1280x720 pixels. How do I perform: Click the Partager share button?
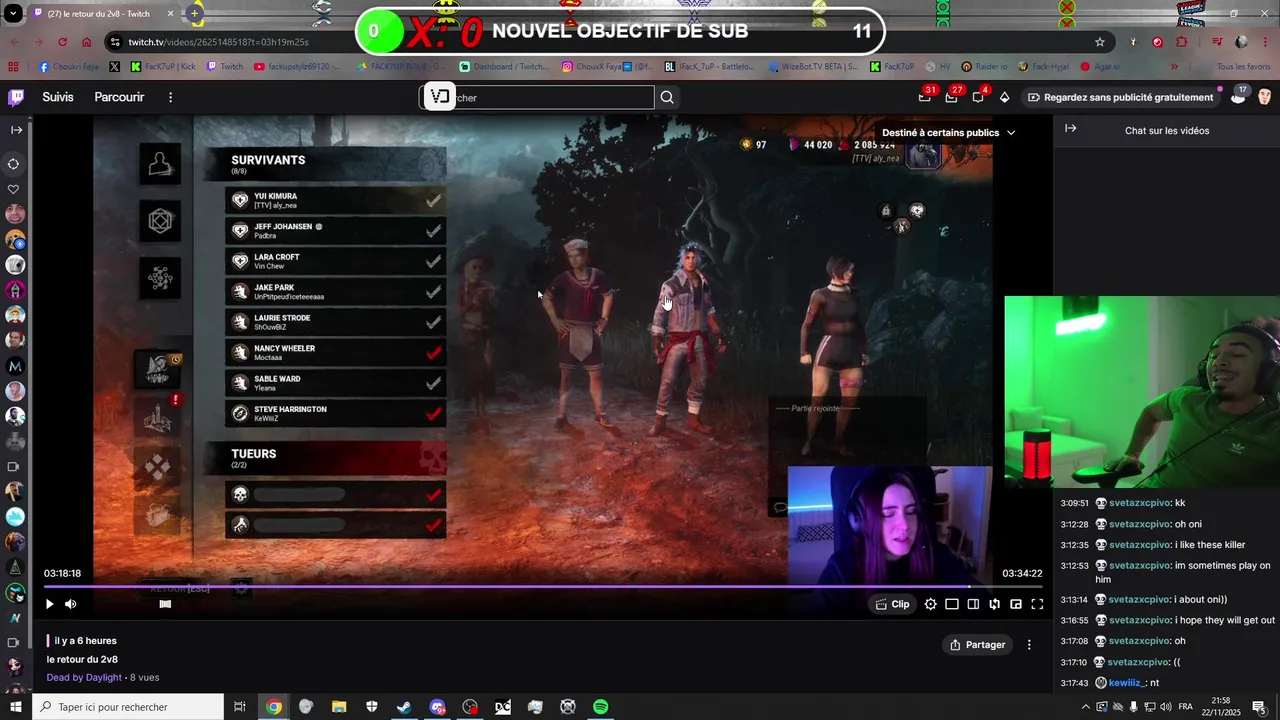click(x=977, y=645)
